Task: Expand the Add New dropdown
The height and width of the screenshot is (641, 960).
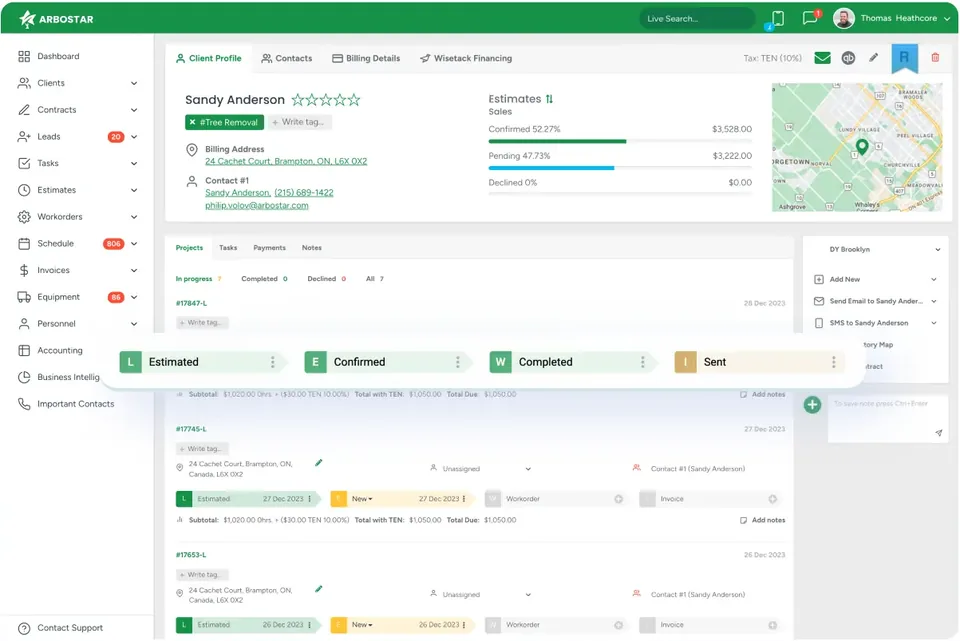Action: coord(934,279)
